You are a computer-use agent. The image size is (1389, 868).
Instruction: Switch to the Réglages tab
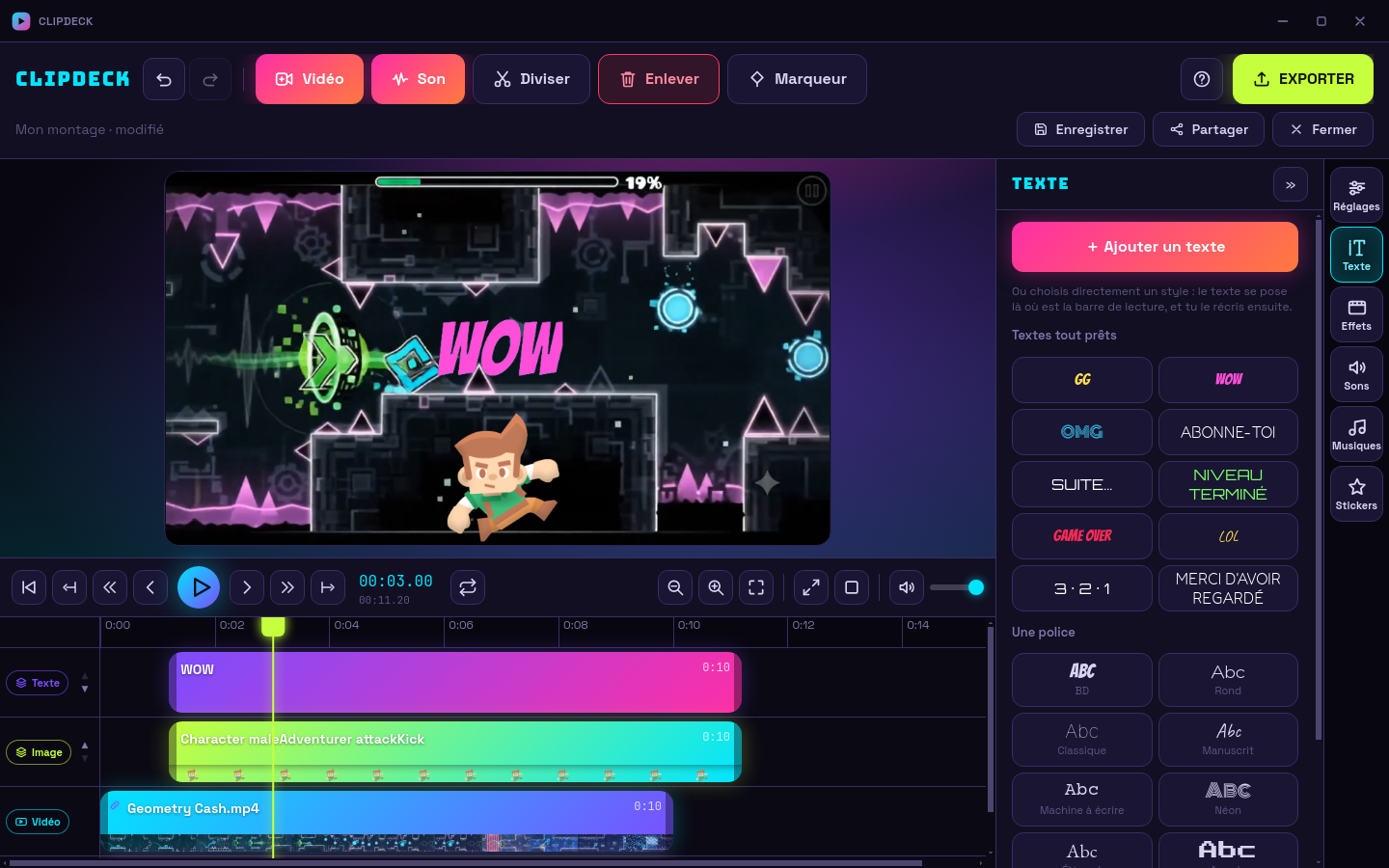1356,195
